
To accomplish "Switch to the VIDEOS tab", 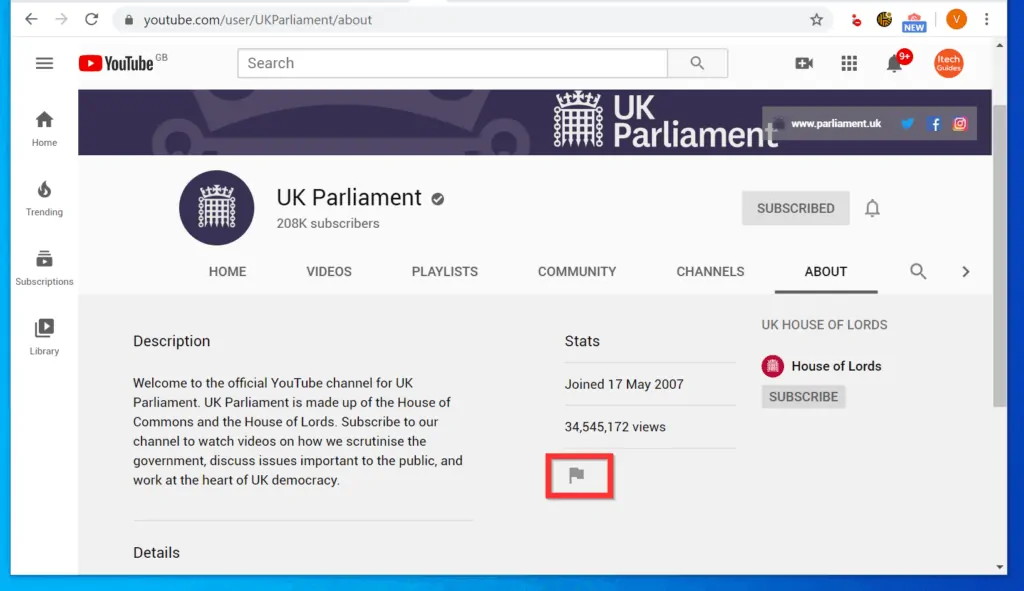I will click(x=329, y=272).
